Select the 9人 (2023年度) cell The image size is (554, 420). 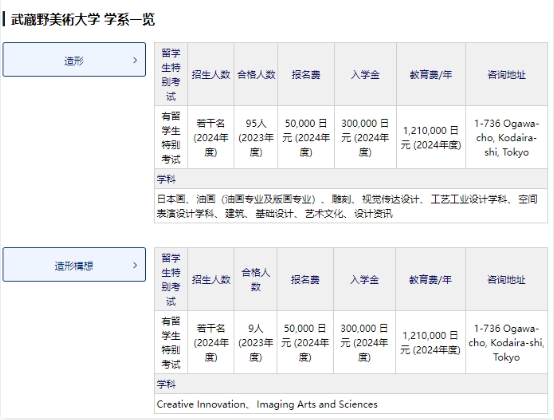click(x=255, y=342)
